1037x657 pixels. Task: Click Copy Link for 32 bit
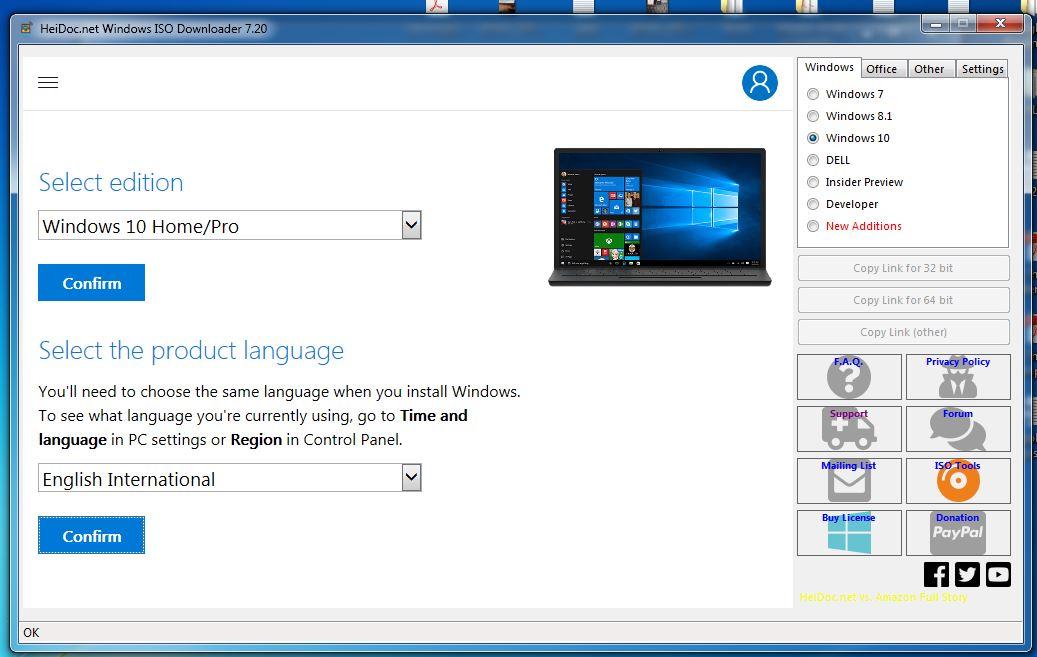coord(903,268)
